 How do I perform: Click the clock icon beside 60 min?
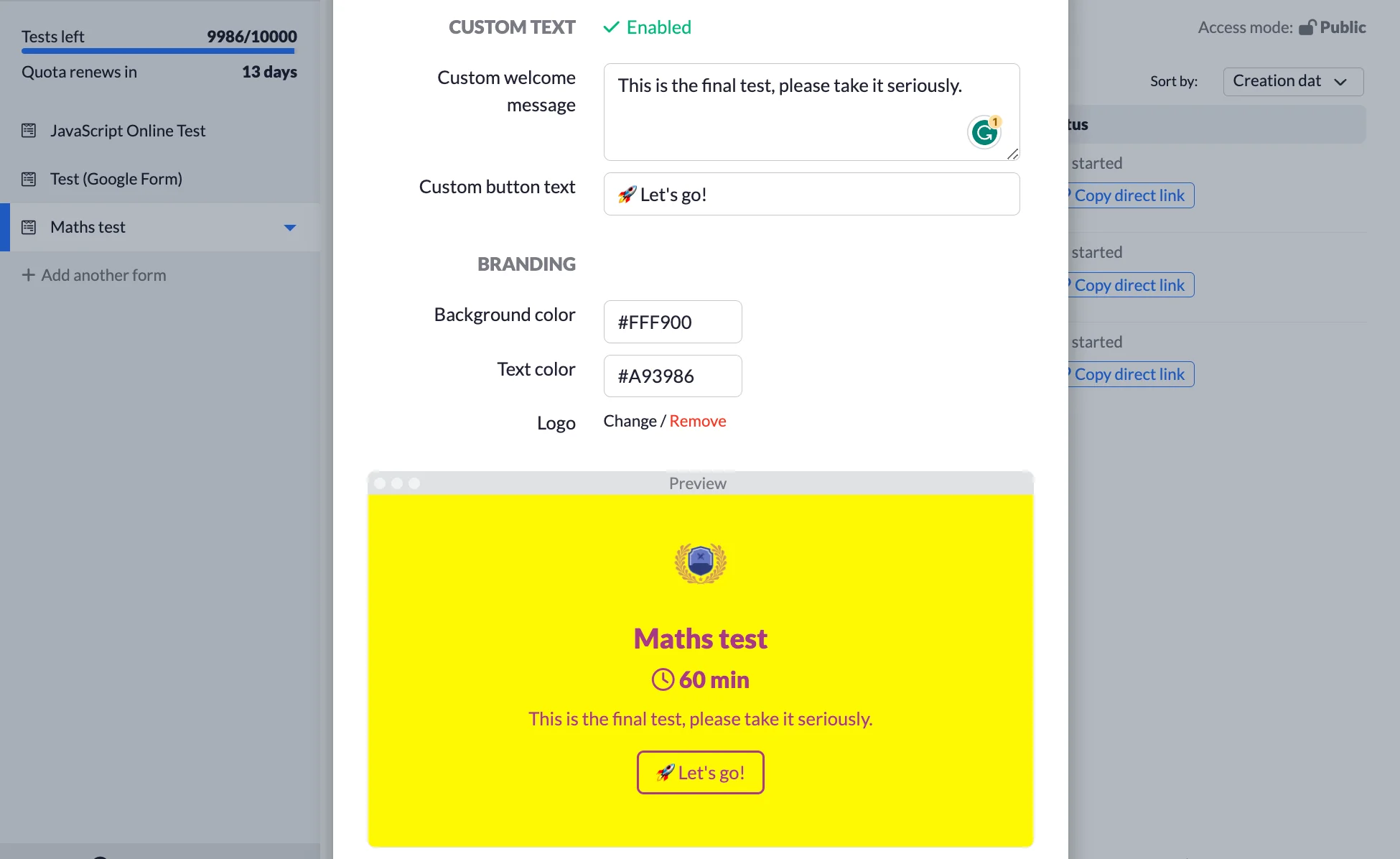tap(662, 679)
